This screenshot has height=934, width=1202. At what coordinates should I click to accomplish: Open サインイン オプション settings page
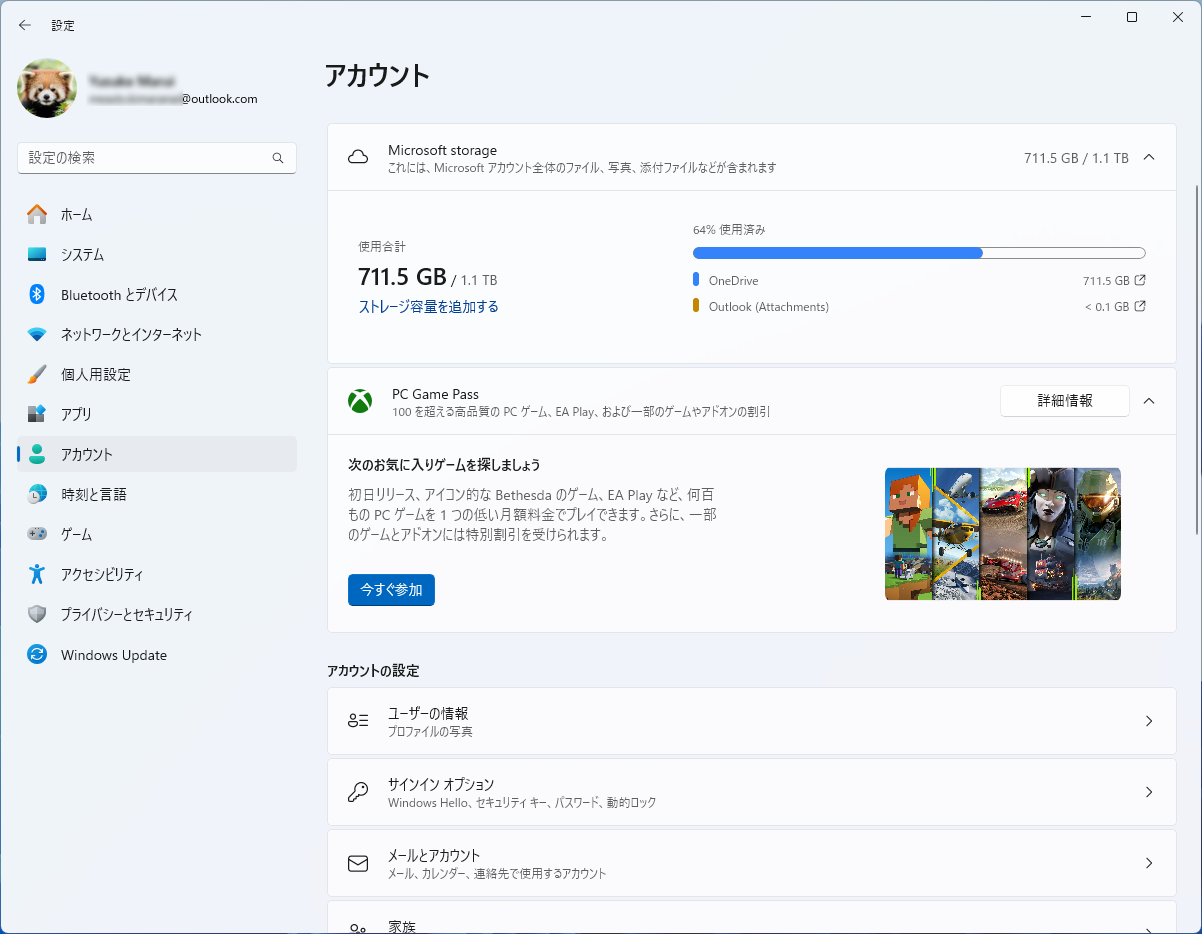click(751, 792)
